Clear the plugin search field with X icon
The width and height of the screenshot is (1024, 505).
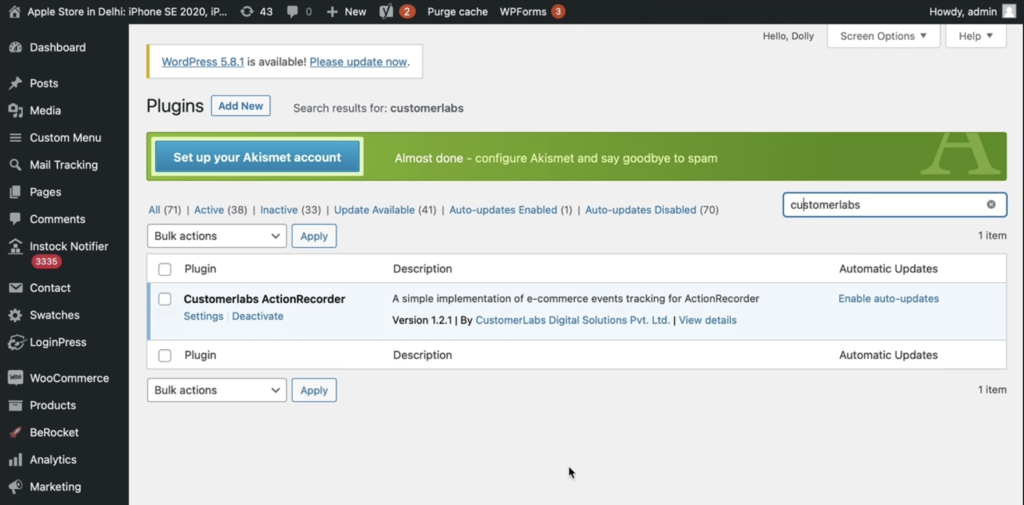point(991,204)
